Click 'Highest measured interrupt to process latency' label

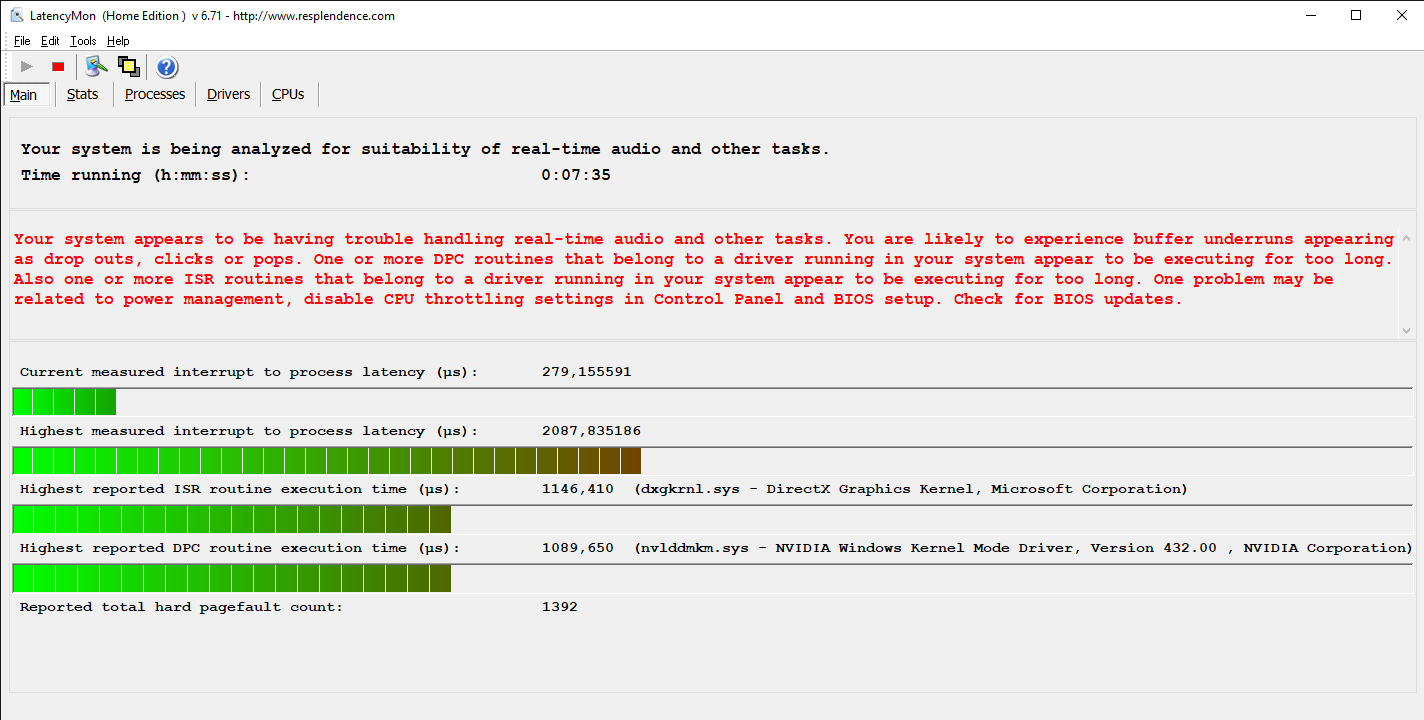click(x=249, y=431)
